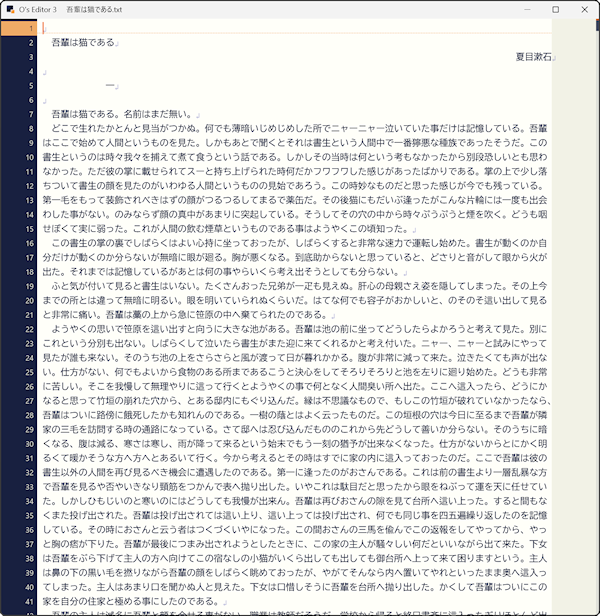Close the O's Editor window

click(583, 8)
